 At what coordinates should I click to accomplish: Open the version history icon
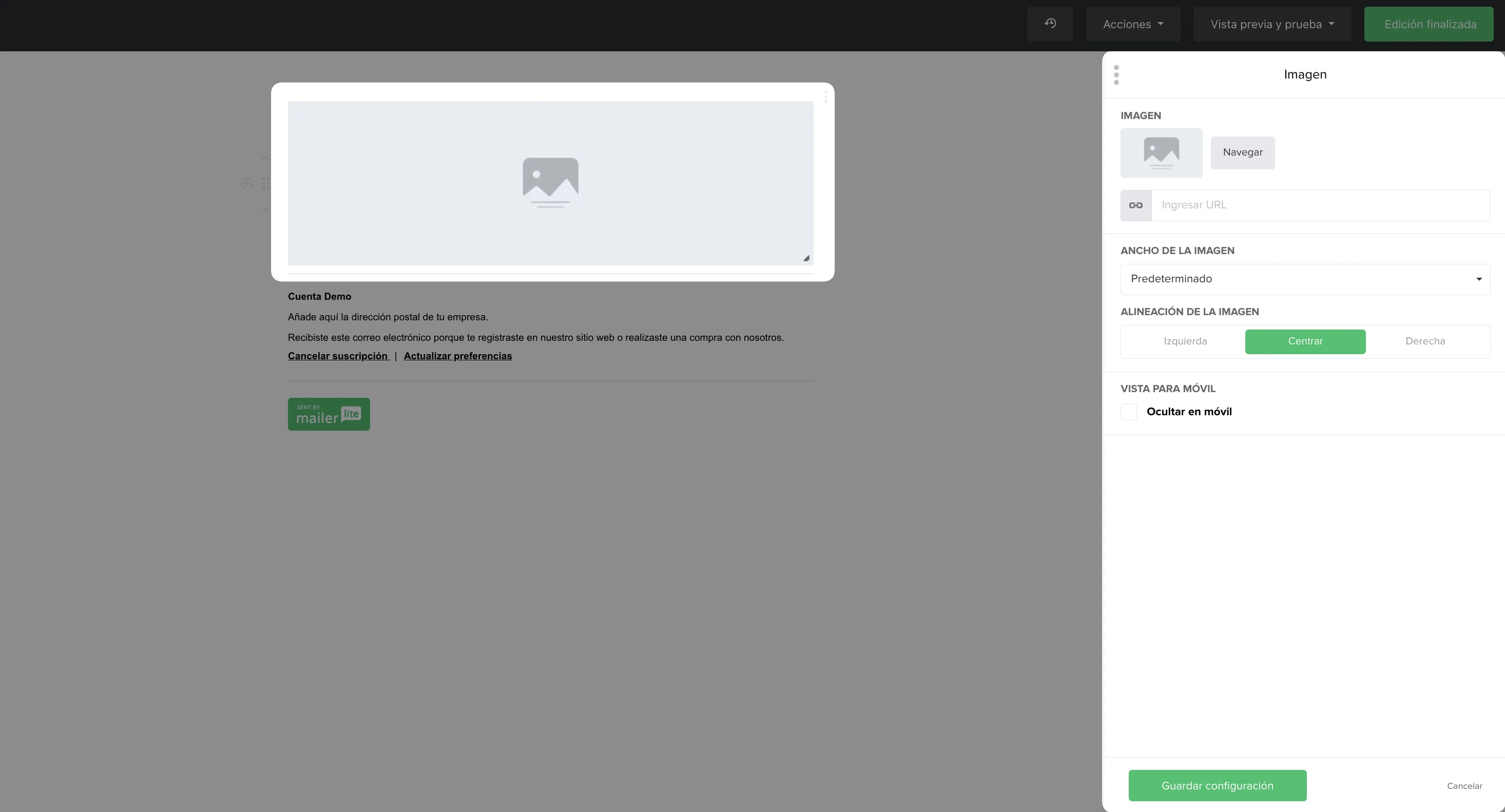1050,24
